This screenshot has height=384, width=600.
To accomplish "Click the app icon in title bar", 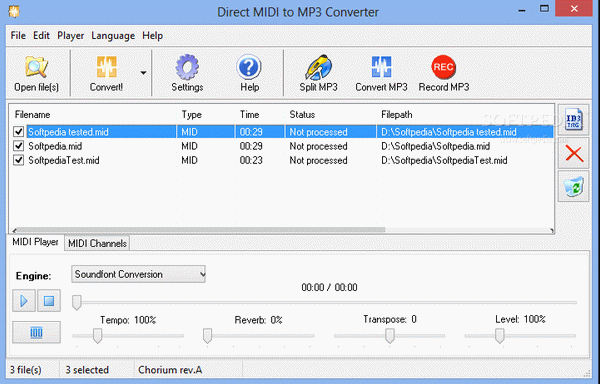I will pos(14,10).
